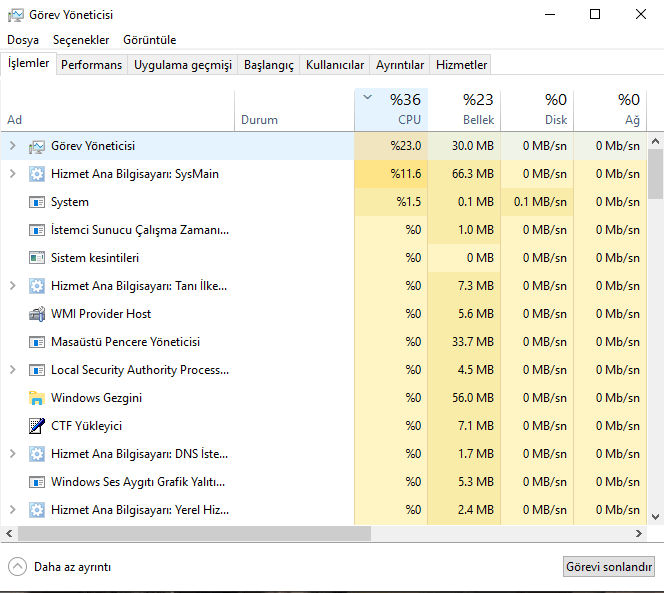Click the Daha az ayrıntı link
This screenshot has width=664, height=593.
point(72,567)
